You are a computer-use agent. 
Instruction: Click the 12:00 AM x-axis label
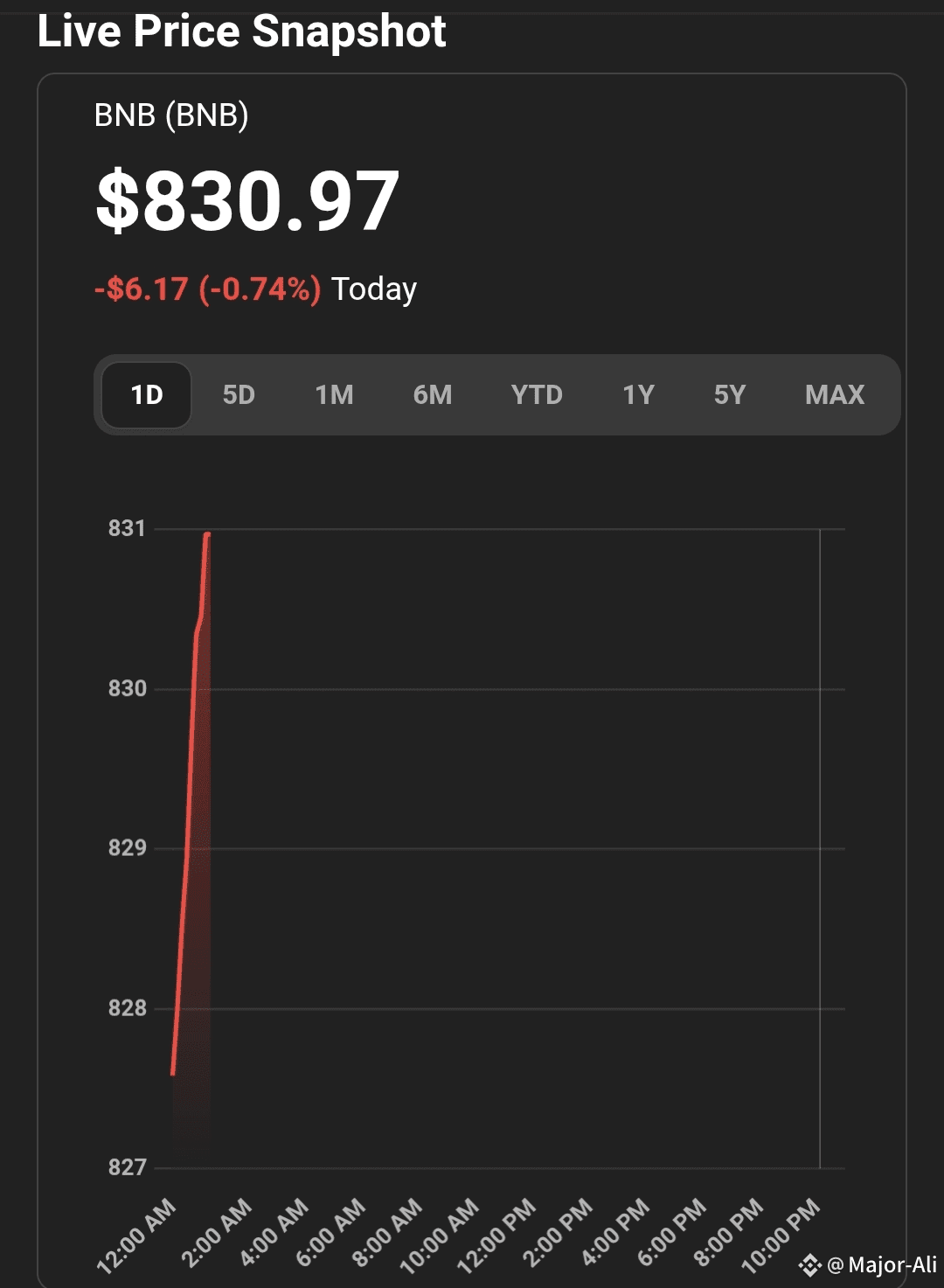(x=137, y=1236)
